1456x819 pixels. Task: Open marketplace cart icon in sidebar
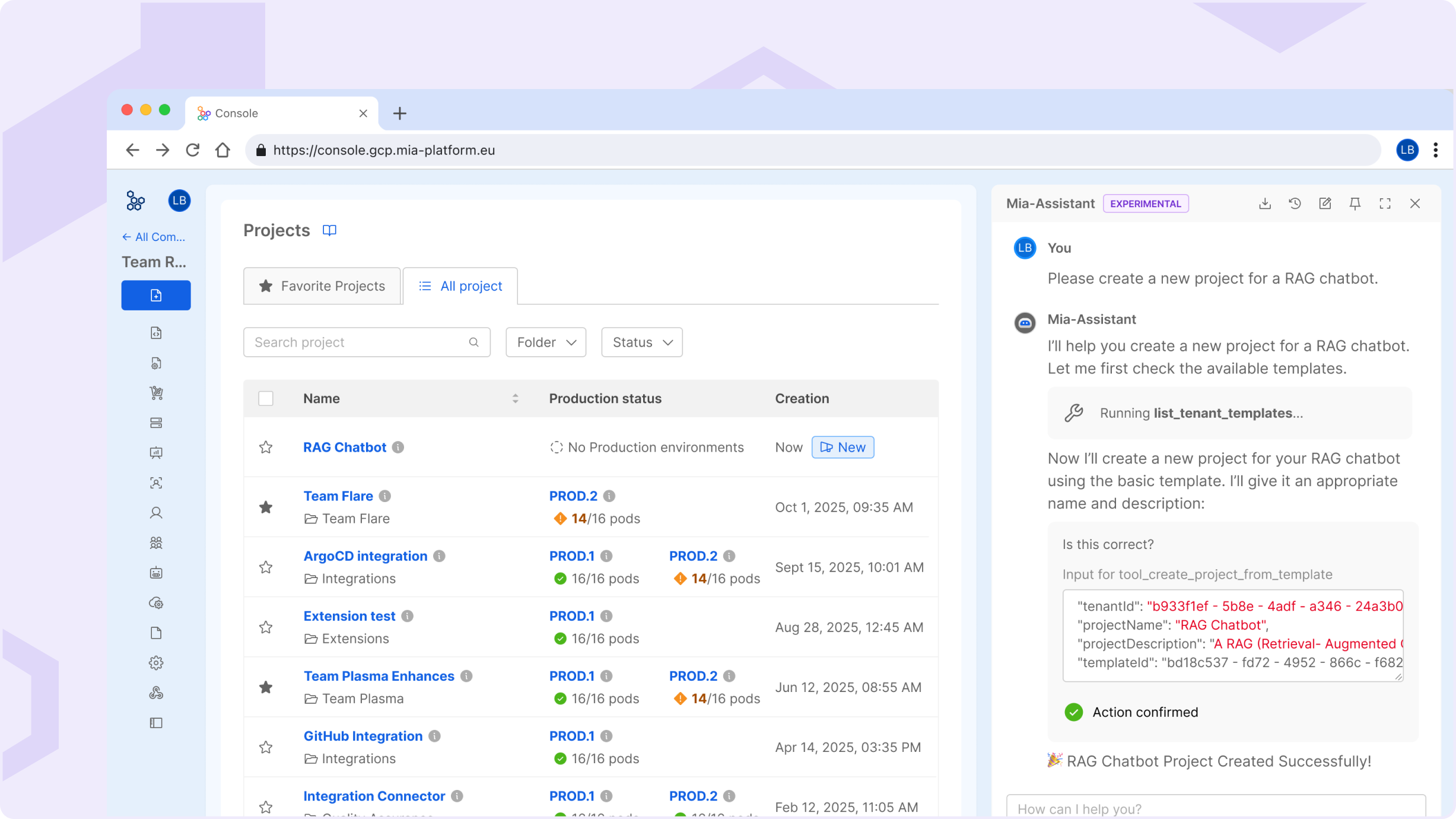pos(156,392)
